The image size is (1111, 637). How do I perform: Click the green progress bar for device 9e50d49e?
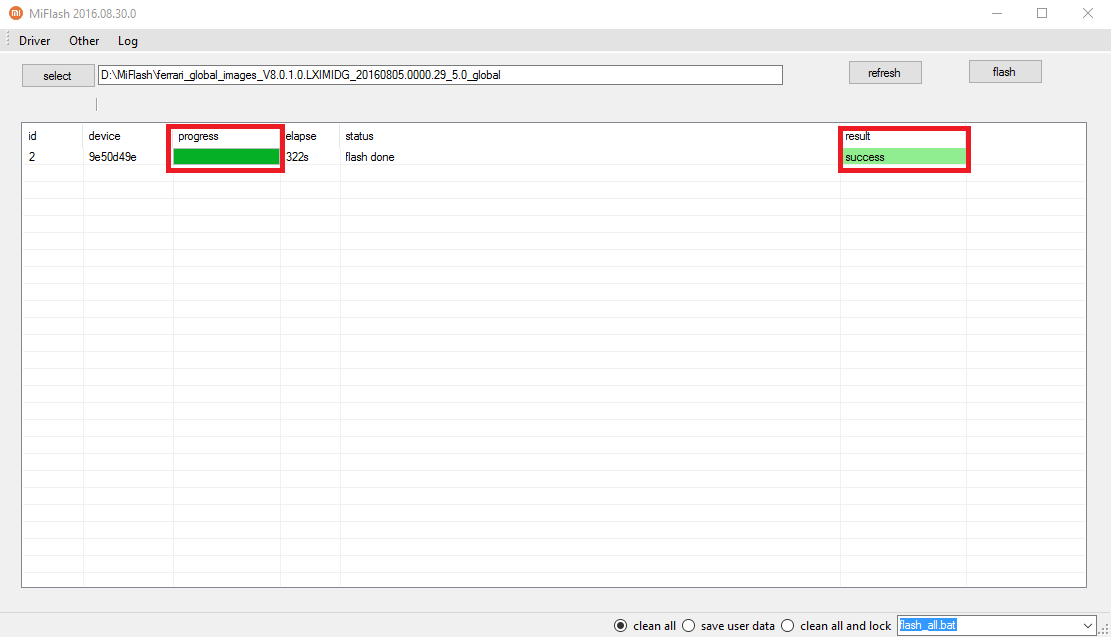[226, 157]
